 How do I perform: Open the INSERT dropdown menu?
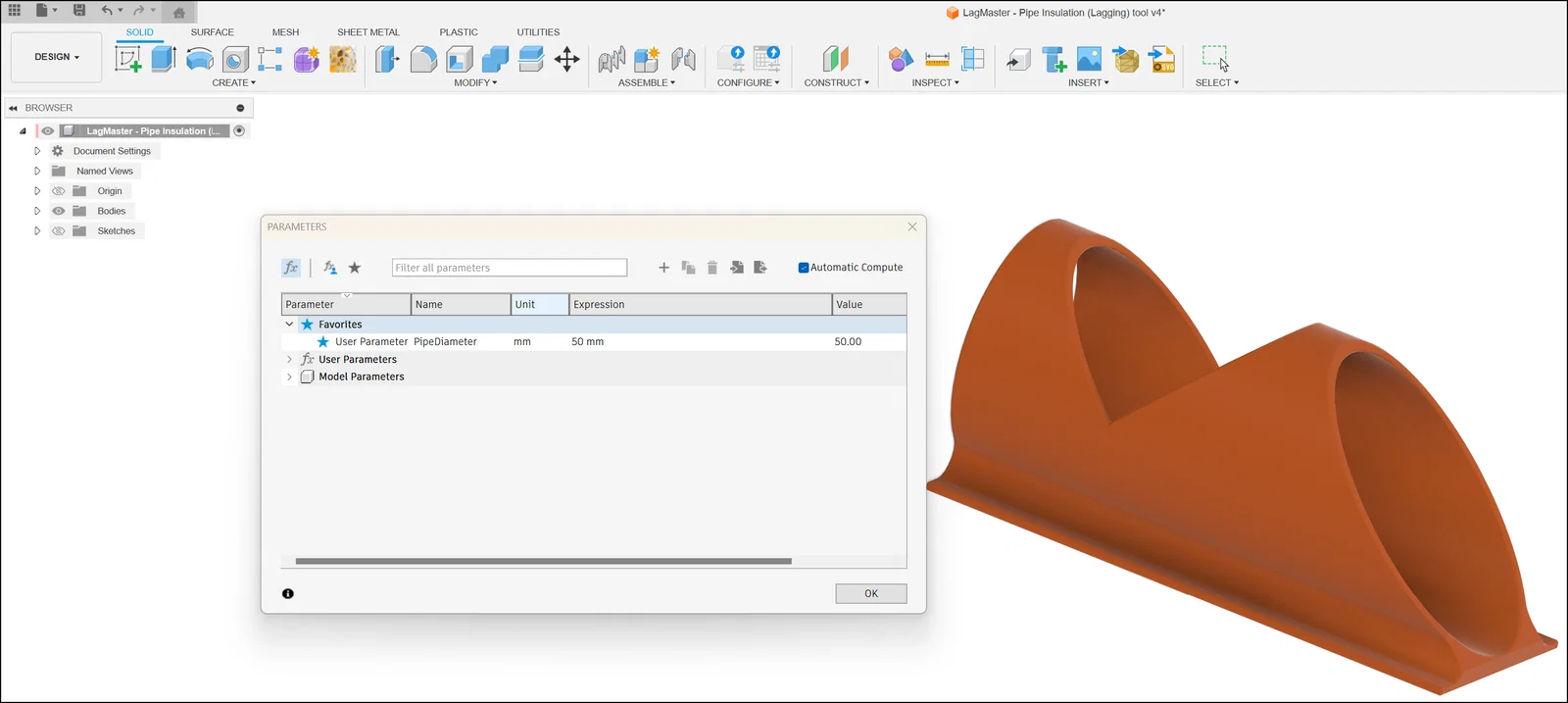click(1088, 82)
